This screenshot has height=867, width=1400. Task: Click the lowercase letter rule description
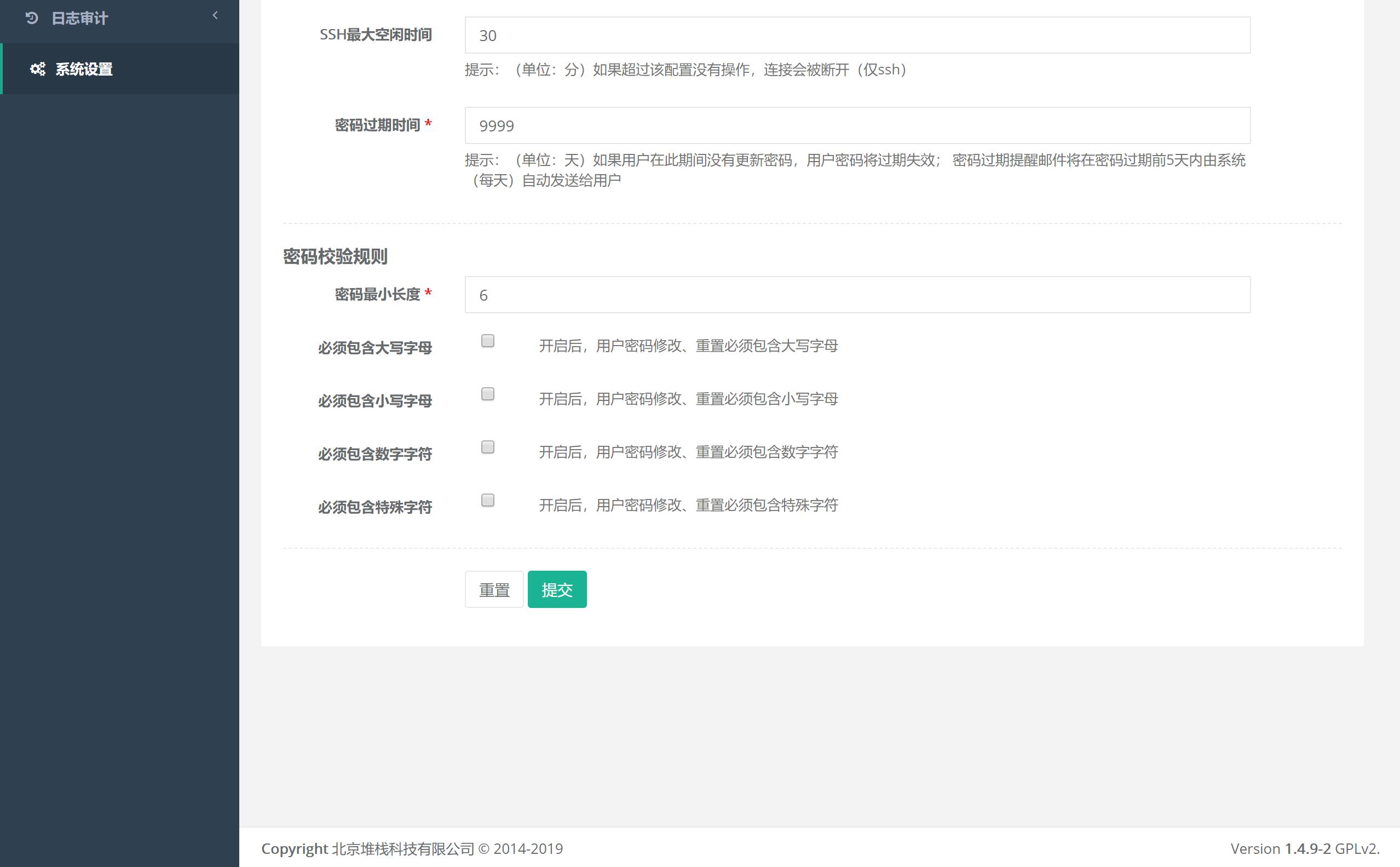(x=688, y=399)
